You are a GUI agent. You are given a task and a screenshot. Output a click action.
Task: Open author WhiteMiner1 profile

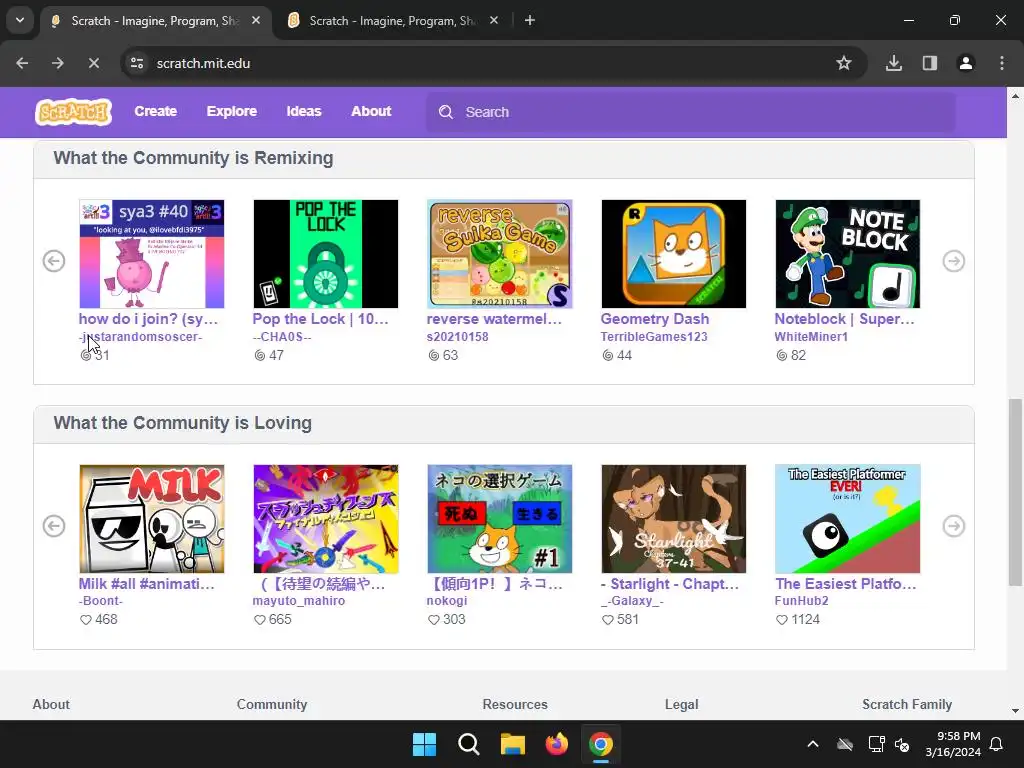[810, 337]
